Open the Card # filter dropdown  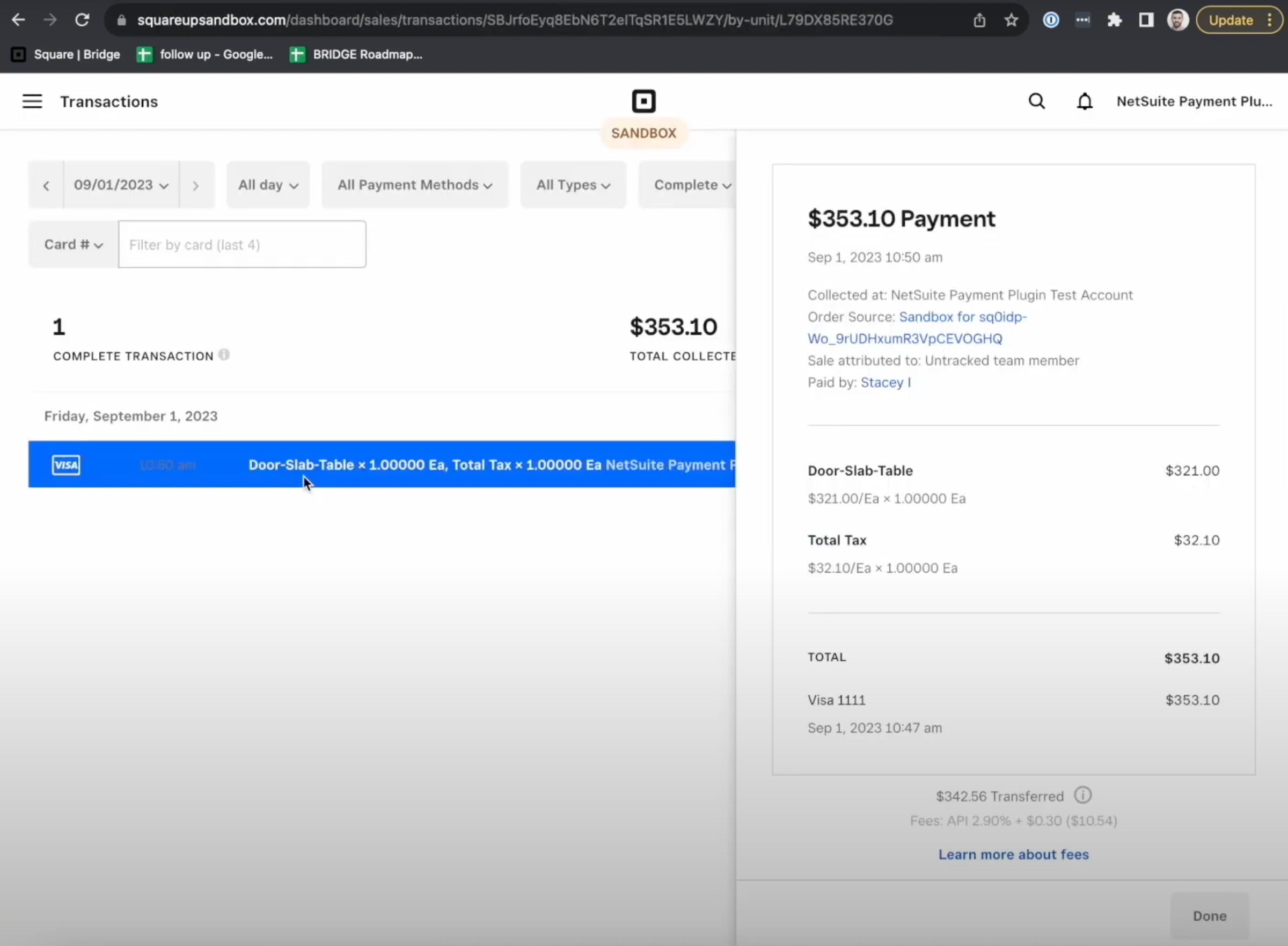click(74, 244)
